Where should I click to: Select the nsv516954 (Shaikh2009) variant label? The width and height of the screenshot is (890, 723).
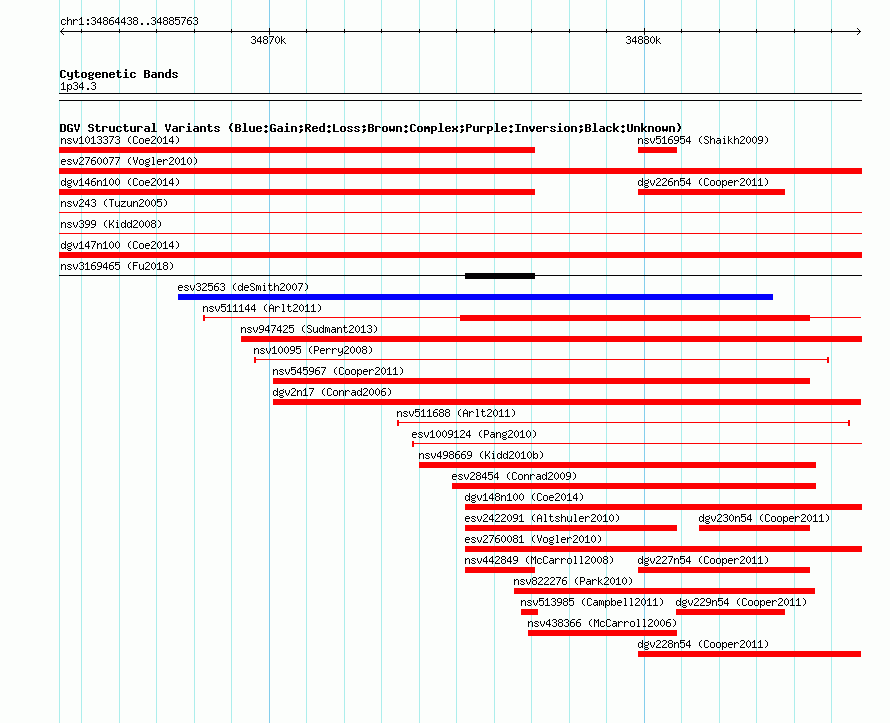pos(703,140)
